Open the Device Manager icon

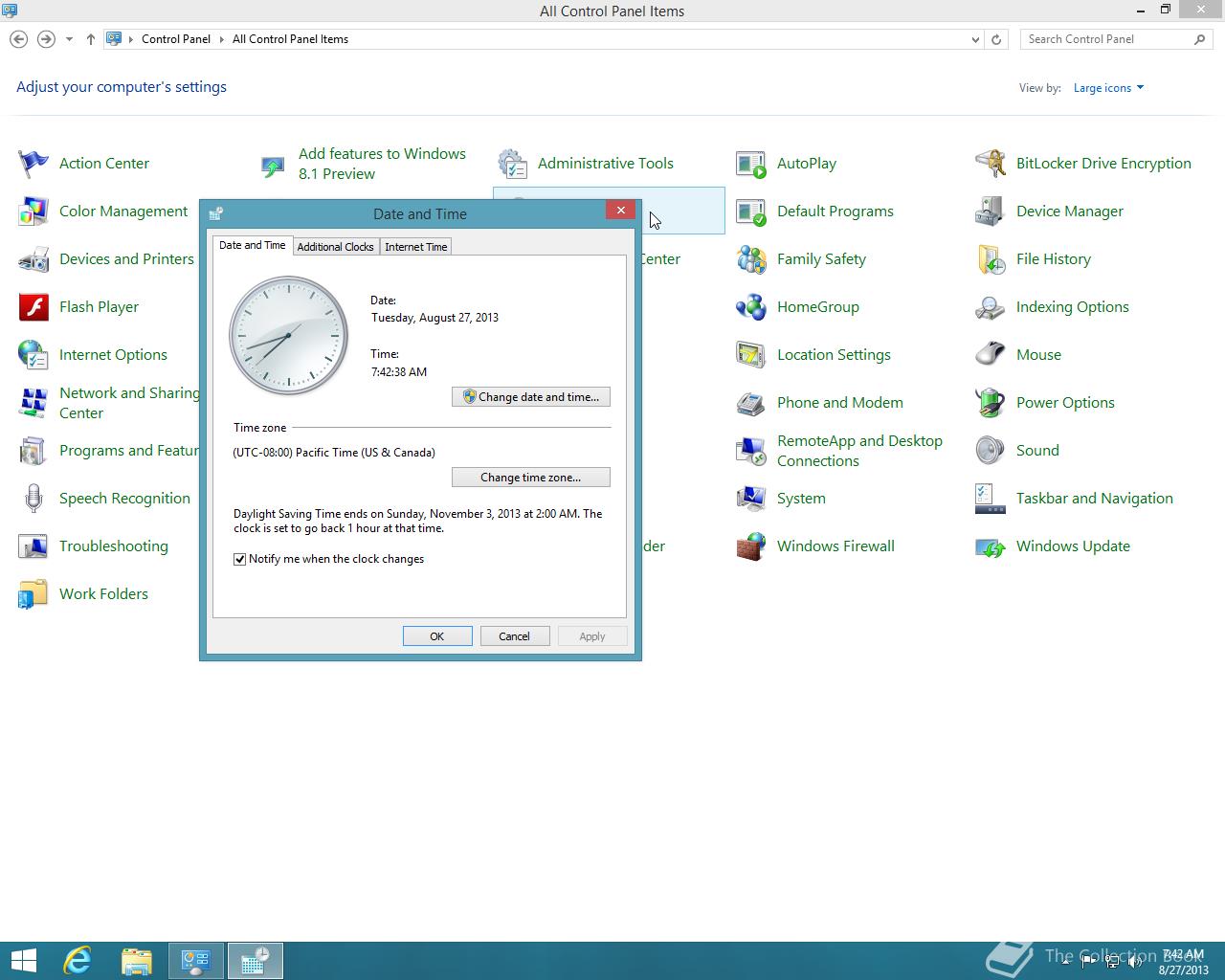pos(991,212)
